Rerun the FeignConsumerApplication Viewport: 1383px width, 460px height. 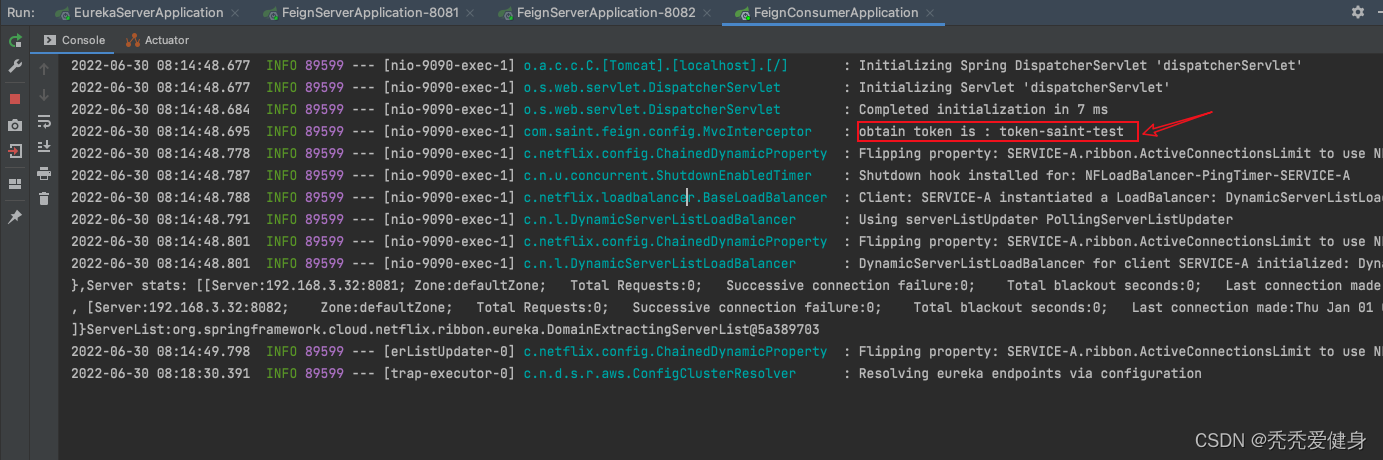click(15, 41)
